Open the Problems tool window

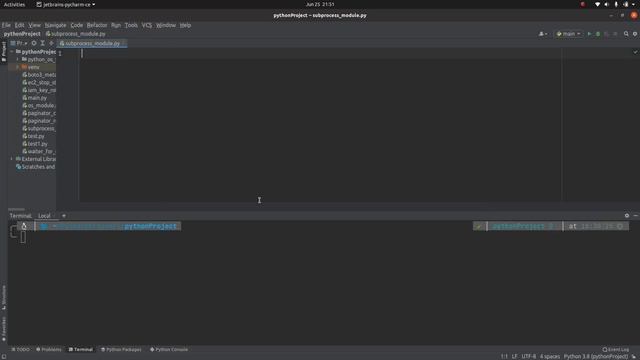(49, 350)
